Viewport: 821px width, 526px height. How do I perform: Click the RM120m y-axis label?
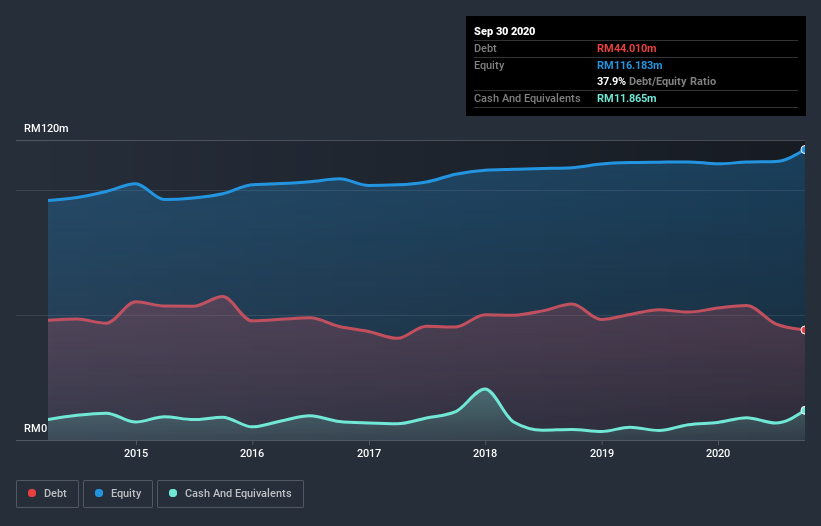[46, 128]
